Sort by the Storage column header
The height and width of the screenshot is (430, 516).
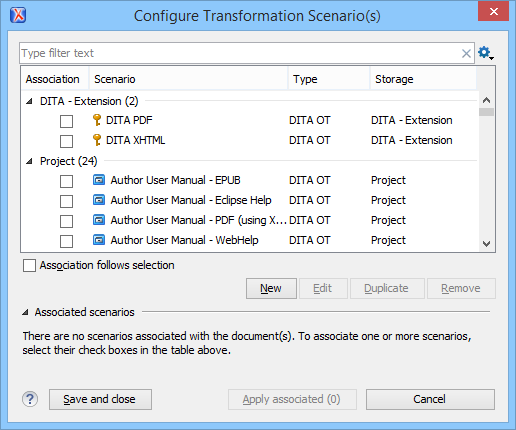(423, 79)
